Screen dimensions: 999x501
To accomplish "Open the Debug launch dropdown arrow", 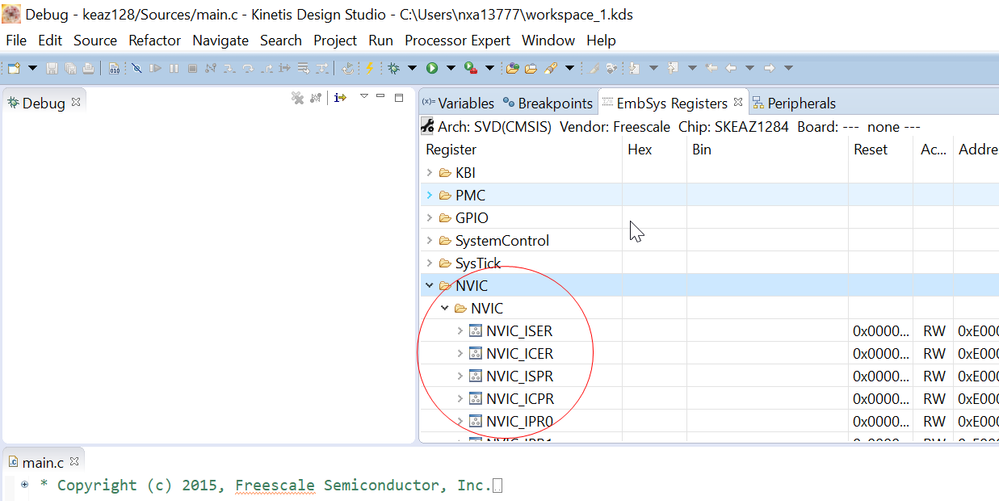I will pos(412,68).
